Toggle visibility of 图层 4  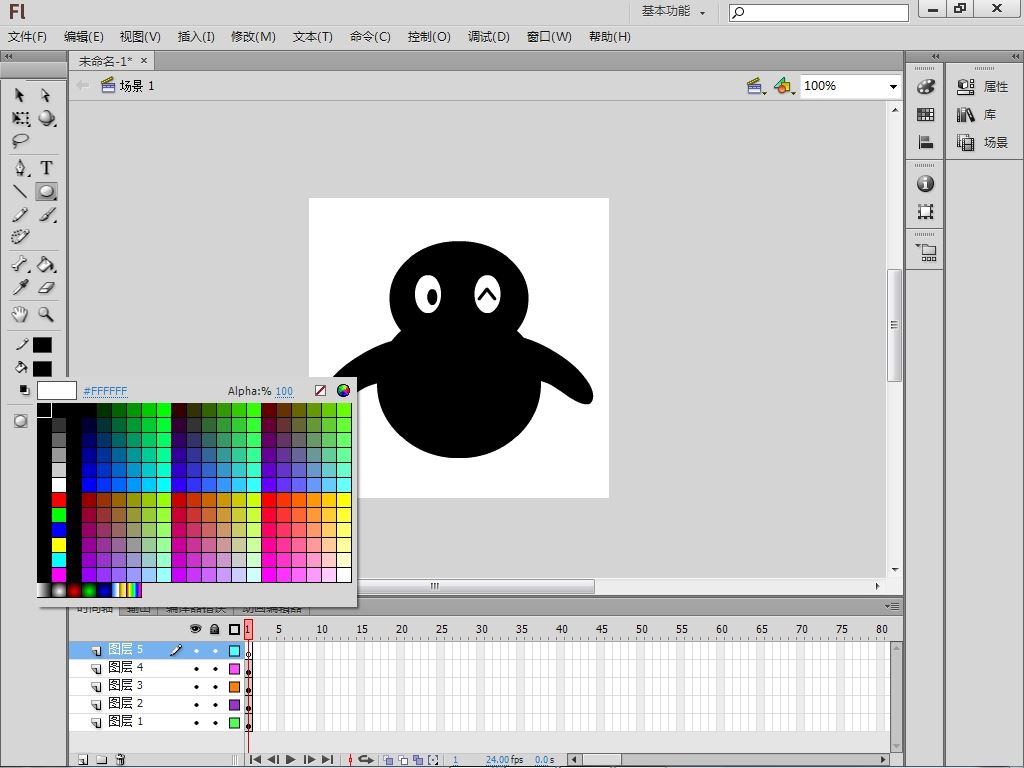[196, 669]
